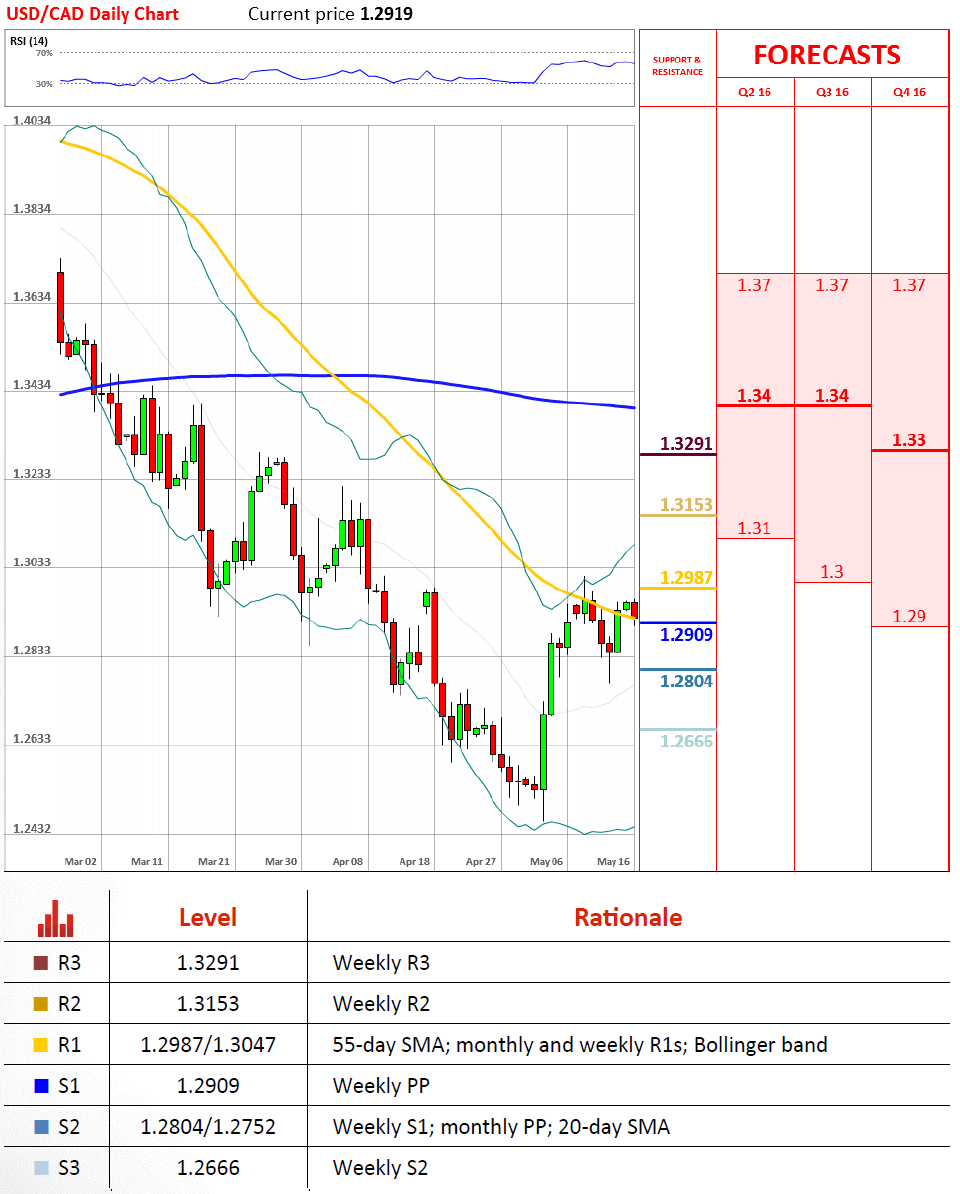Click the 'Level' table column header
The width and height of the screenshot is (960, 1194).
point(208,917)
